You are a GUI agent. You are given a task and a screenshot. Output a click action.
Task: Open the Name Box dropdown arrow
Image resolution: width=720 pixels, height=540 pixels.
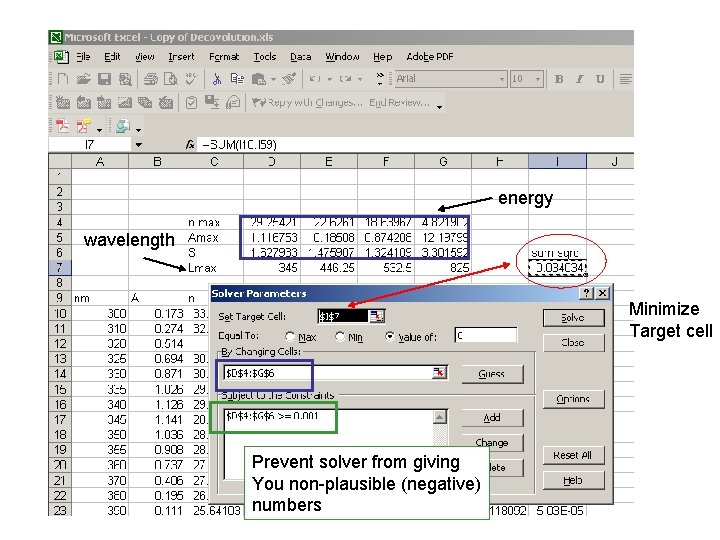138,145
